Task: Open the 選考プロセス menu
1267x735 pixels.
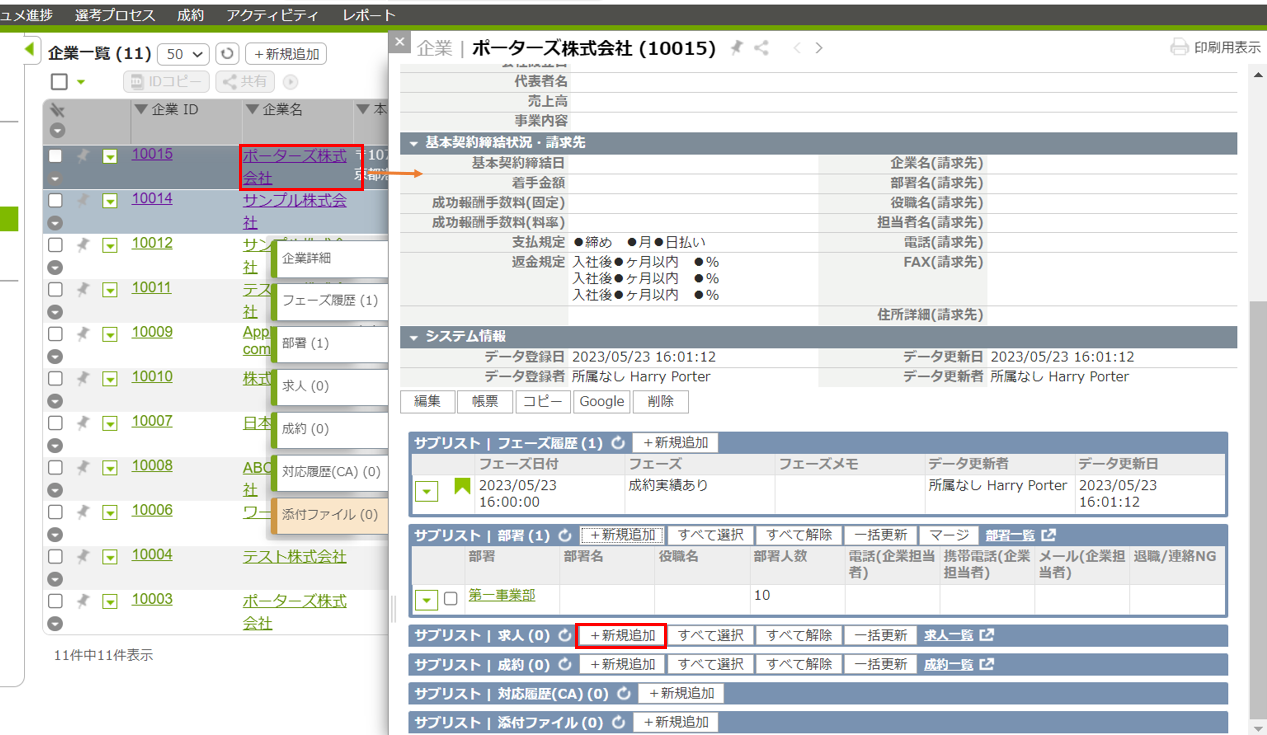Action: point(115,15)
